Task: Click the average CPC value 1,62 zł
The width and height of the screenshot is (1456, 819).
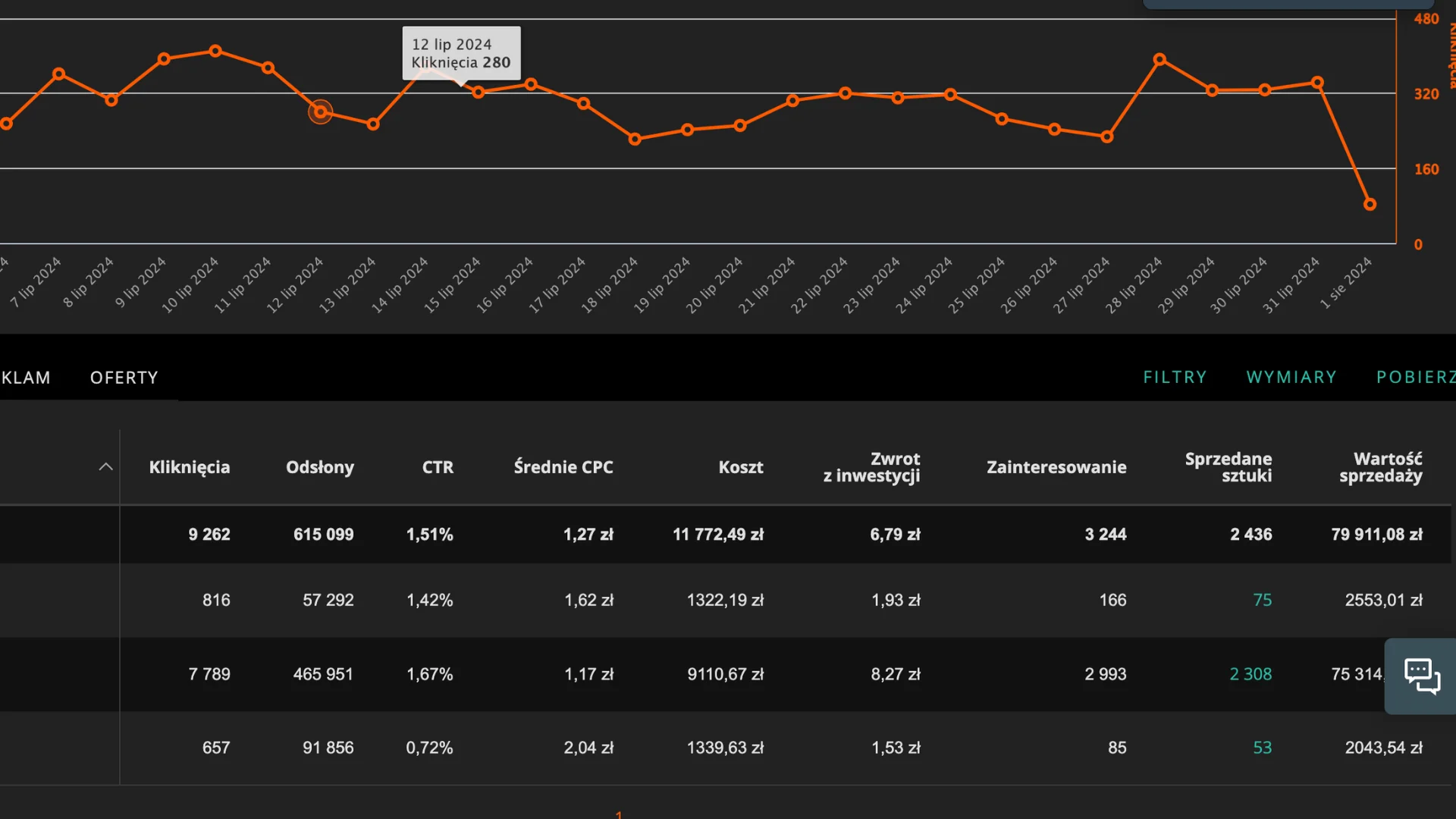Action: pyautogui.click(x=588, y=600)
